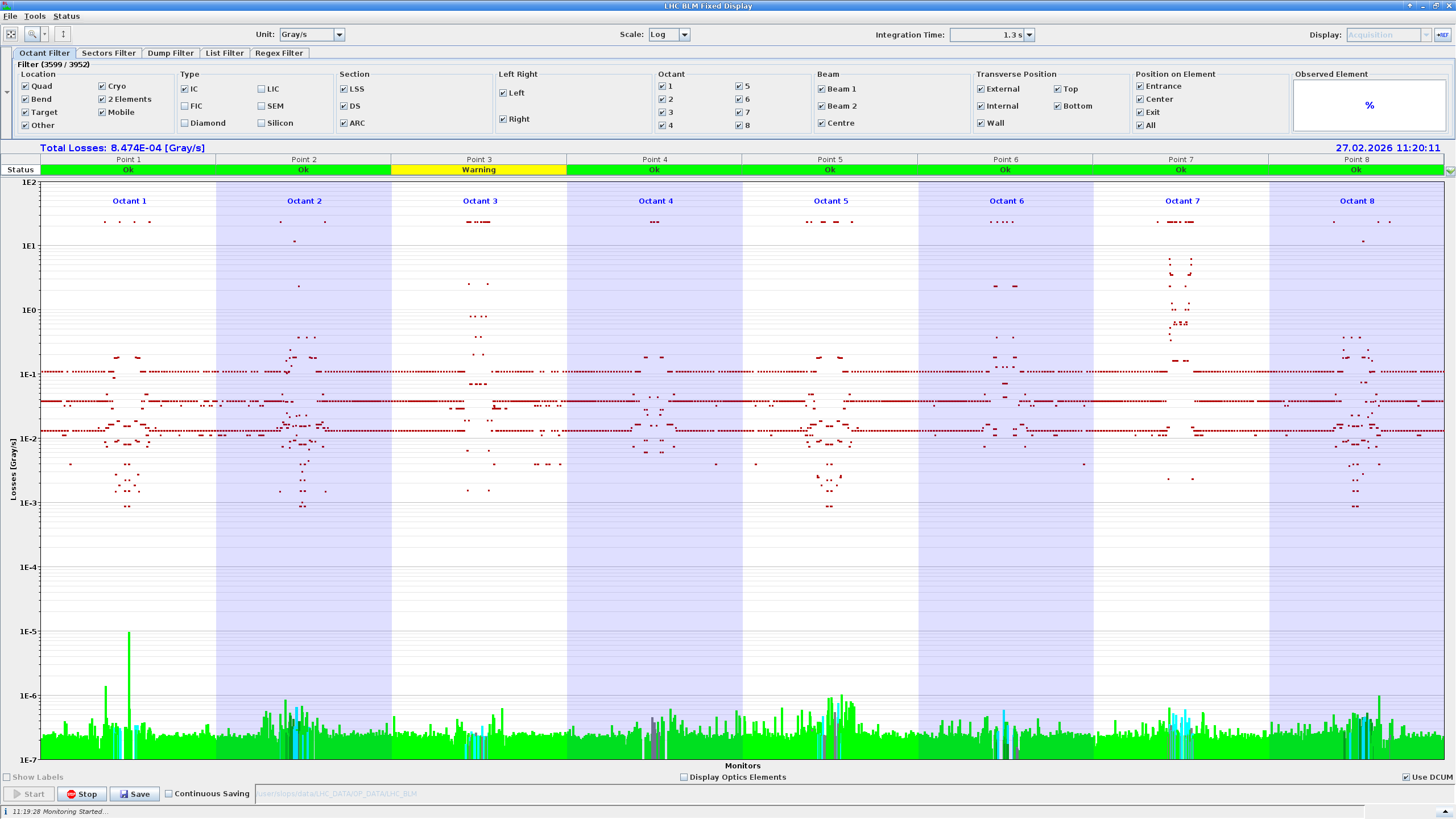The width and height of the screenshot is (1456, 819).
Task: Click the vertical autoscale arrow icon
Action: click(63, 35)
